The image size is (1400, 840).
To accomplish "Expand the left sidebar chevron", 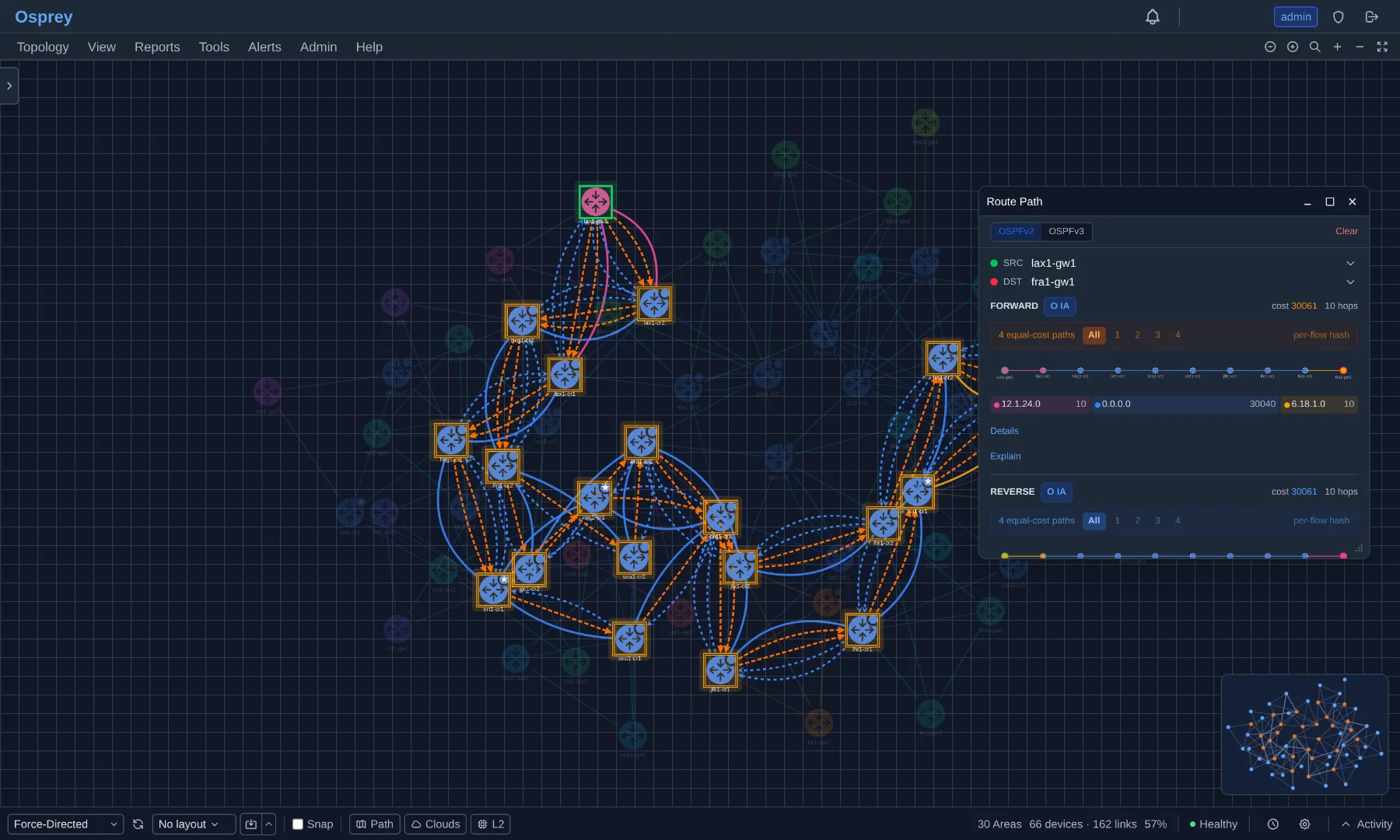I will 9,86.
